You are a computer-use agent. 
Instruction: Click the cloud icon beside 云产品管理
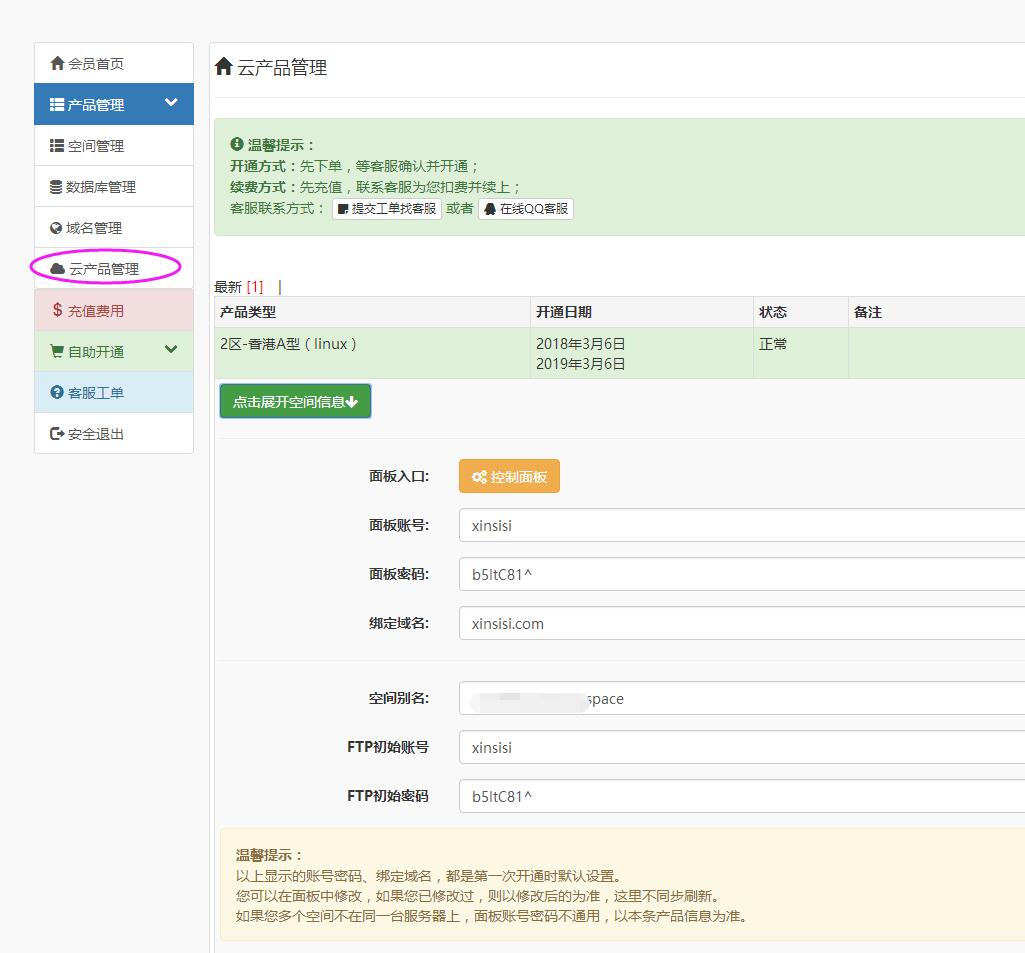58,269
